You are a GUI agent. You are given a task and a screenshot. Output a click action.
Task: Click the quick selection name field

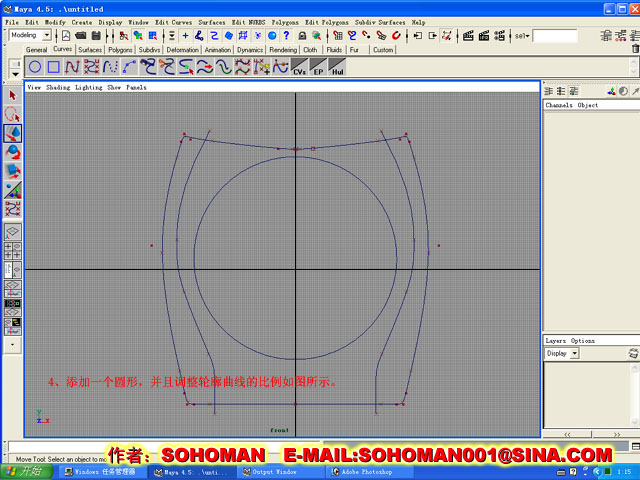click(x=555, y=36)
